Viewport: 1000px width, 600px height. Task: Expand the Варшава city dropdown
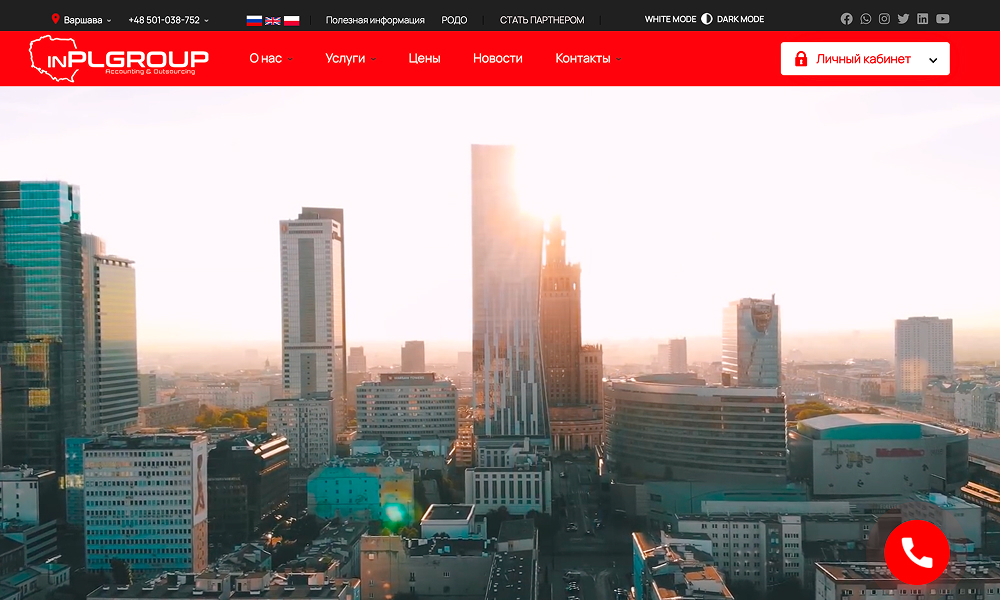click(x=82, y=20)
